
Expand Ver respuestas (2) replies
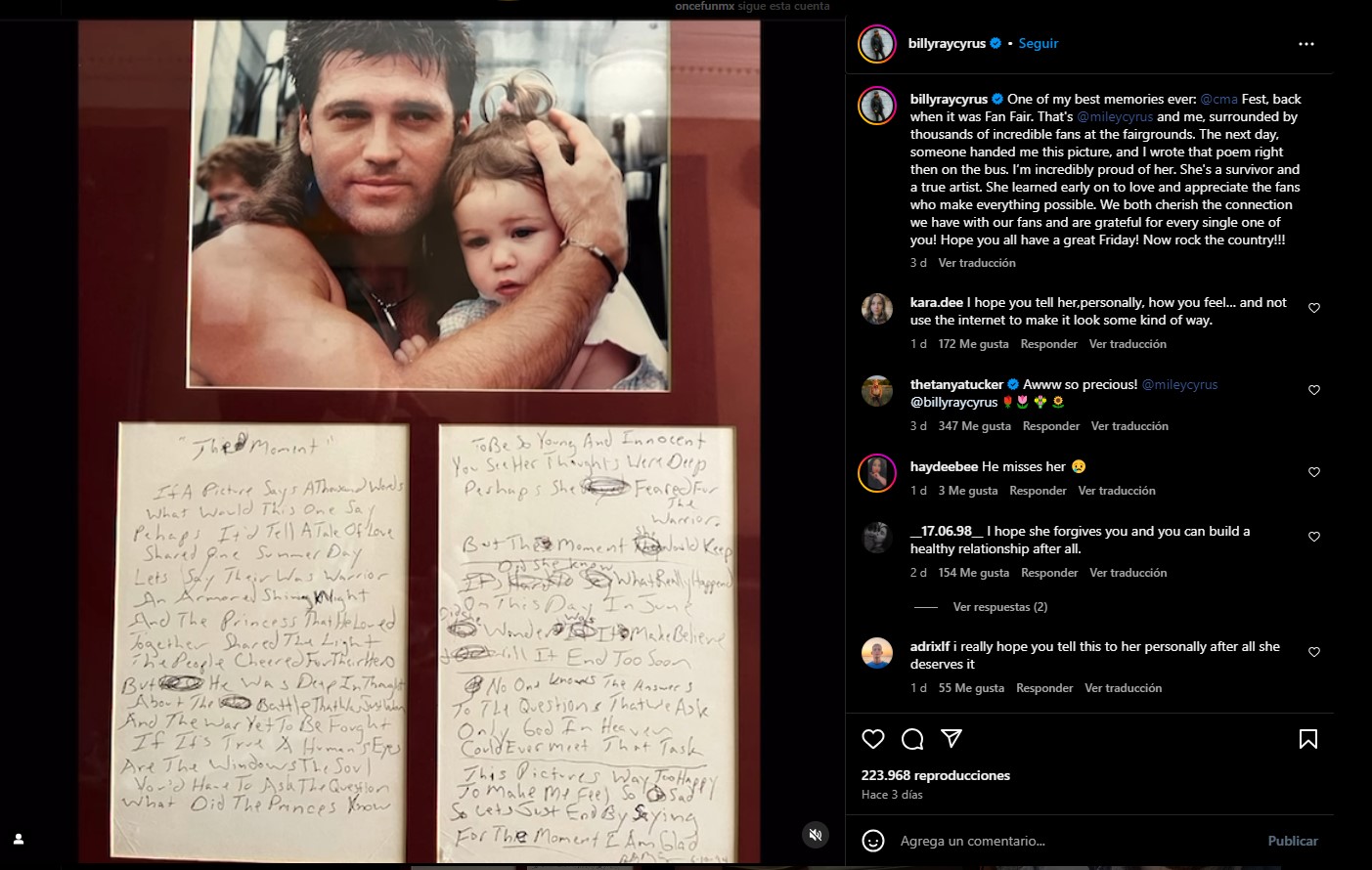point(999,607)
